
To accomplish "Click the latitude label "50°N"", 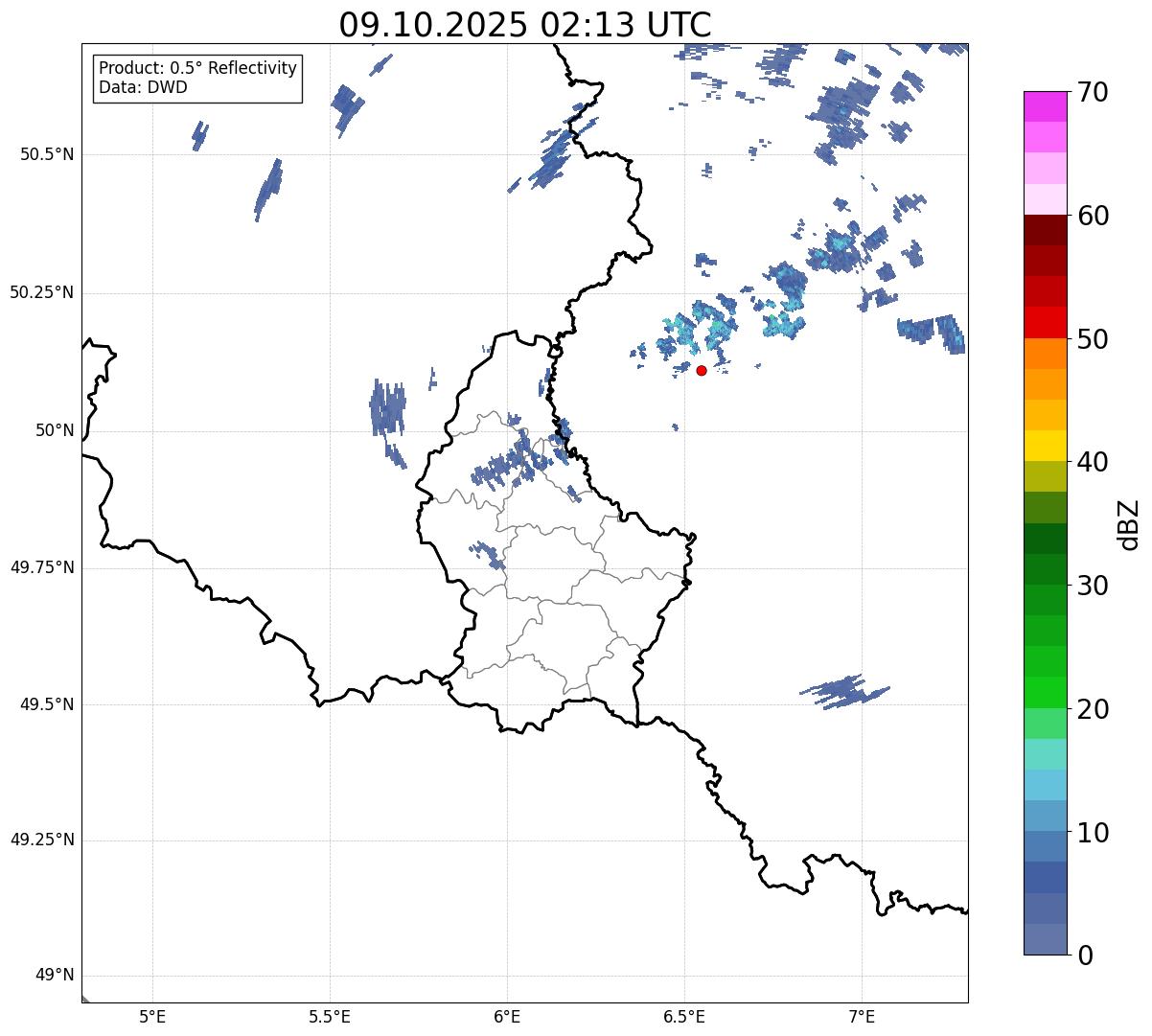I will point(55,431).
